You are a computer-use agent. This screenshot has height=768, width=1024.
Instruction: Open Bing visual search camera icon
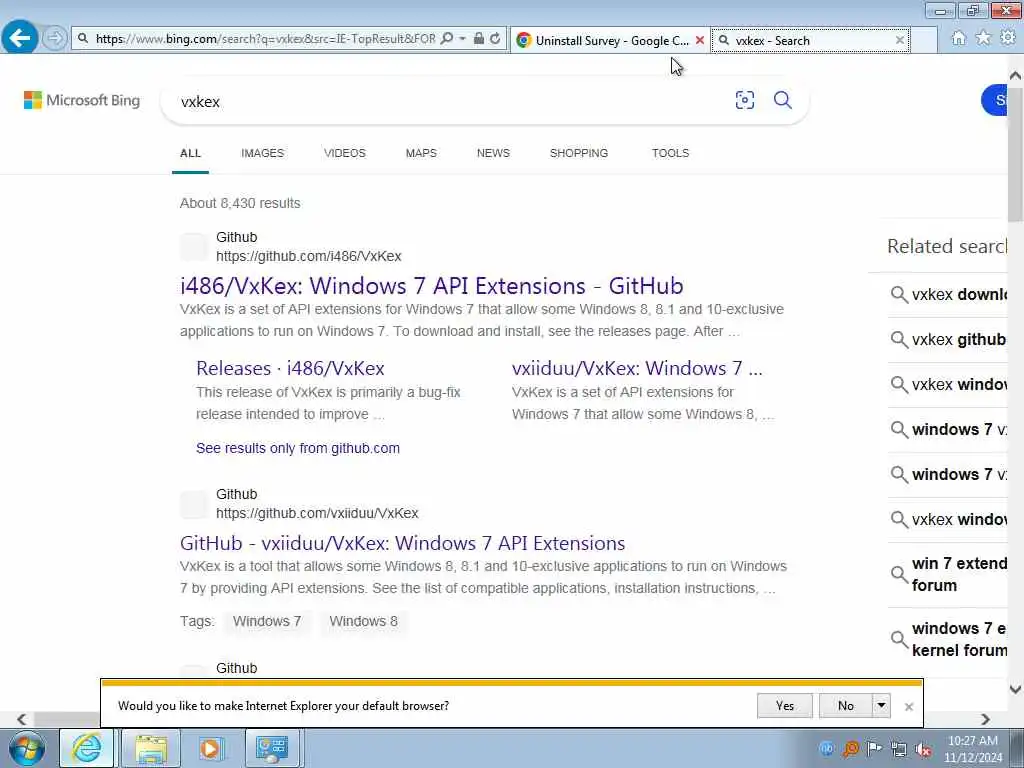coord(744,100)
